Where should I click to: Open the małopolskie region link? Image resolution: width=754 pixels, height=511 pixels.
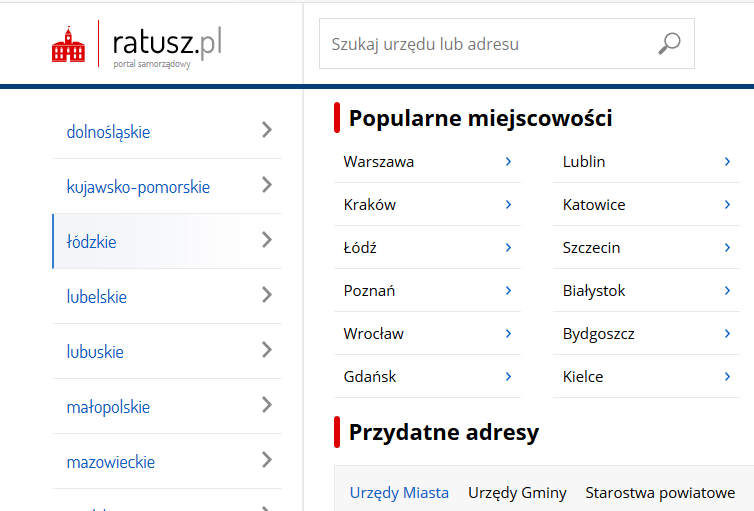[108, 407]
